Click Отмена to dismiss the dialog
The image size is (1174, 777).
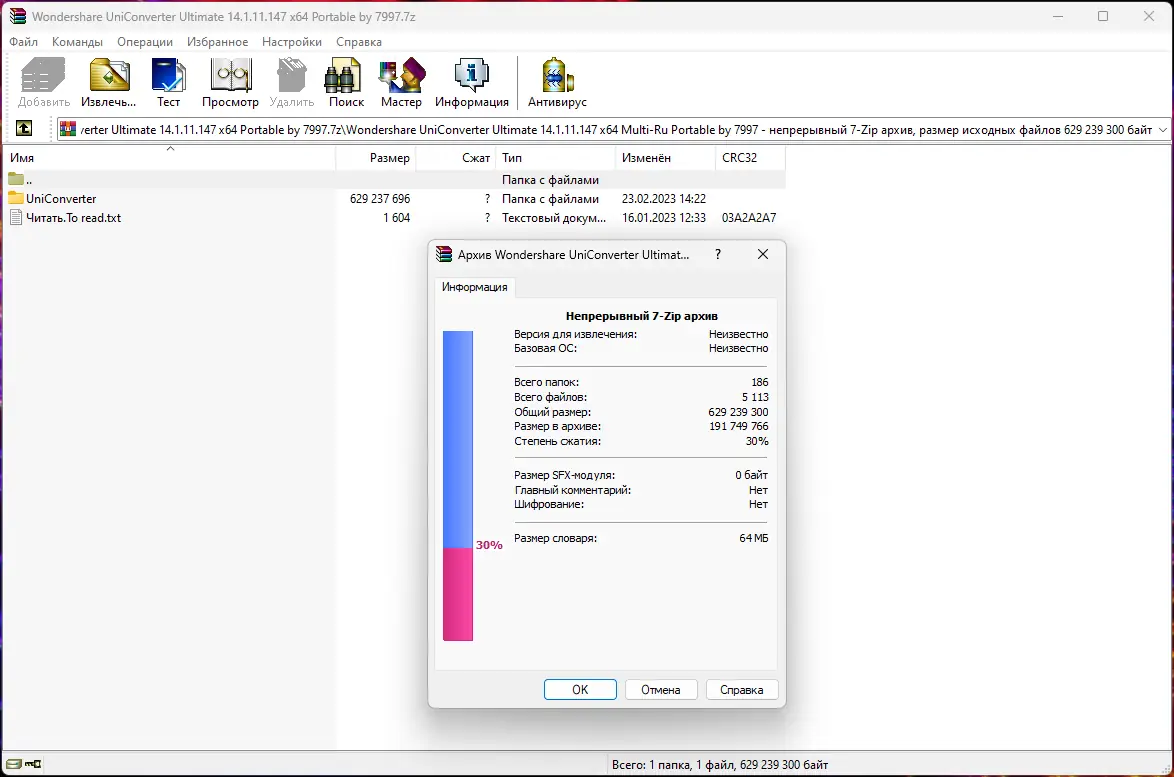coord(661,689)
